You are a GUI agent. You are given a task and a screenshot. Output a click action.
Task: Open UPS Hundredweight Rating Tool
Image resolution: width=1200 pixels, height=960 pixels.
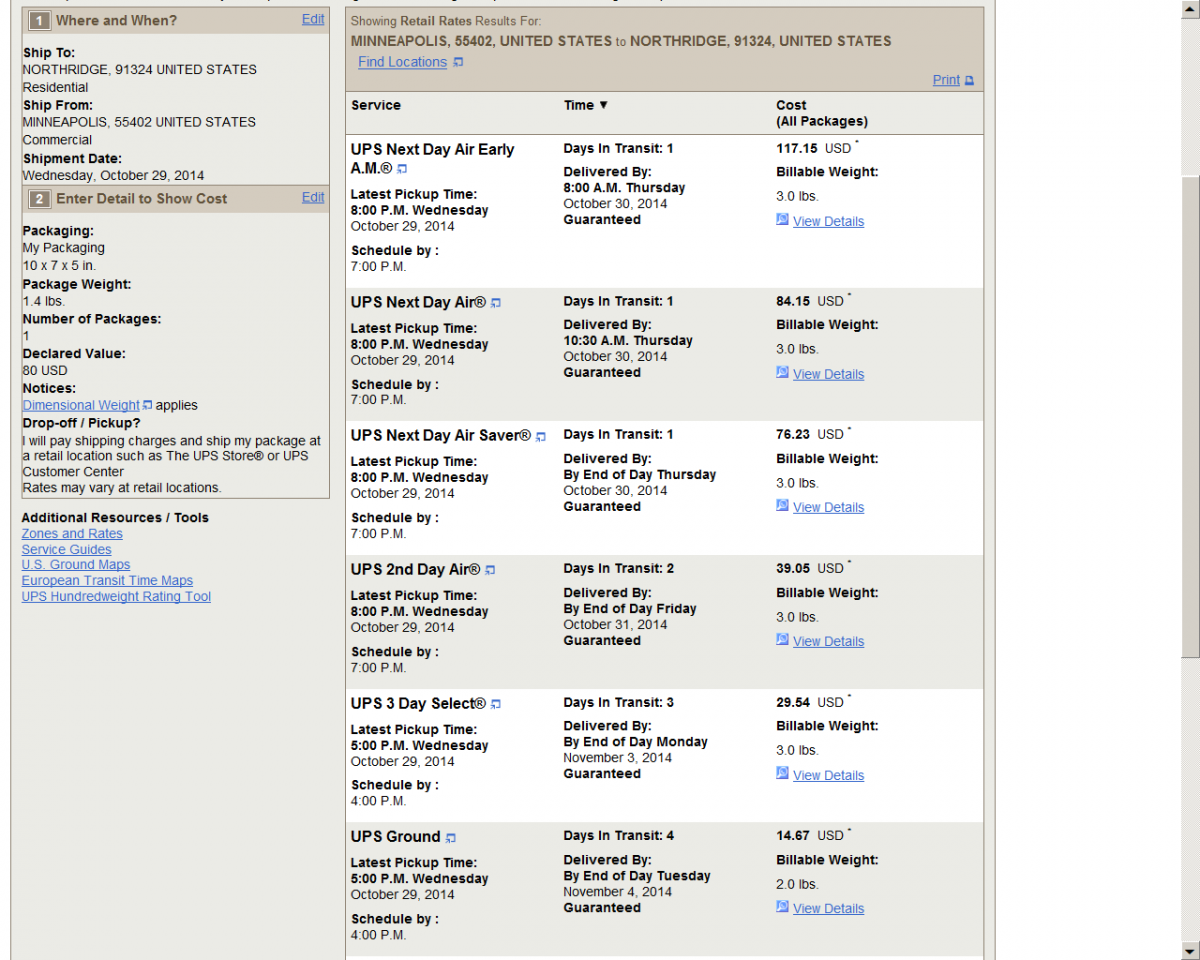tap(116, 597)
